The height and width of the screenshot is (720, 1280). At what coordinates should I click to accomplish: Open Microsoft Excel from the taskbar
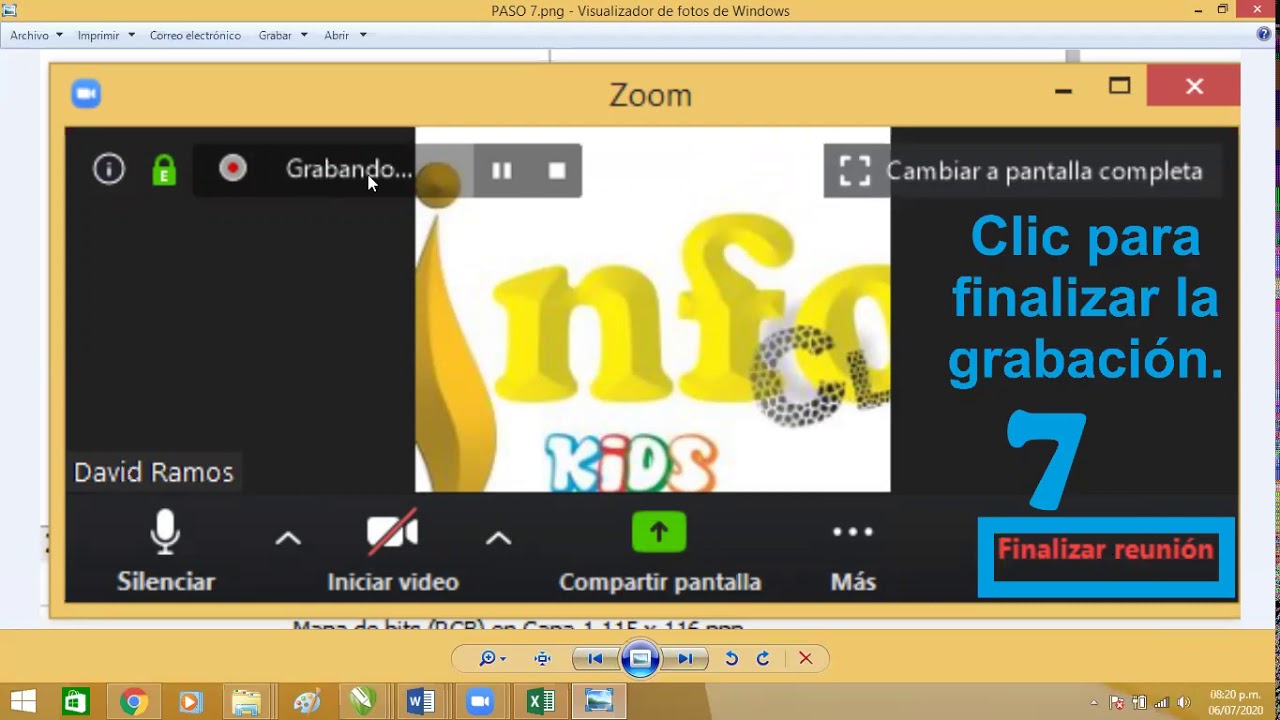tap(540, 702)
